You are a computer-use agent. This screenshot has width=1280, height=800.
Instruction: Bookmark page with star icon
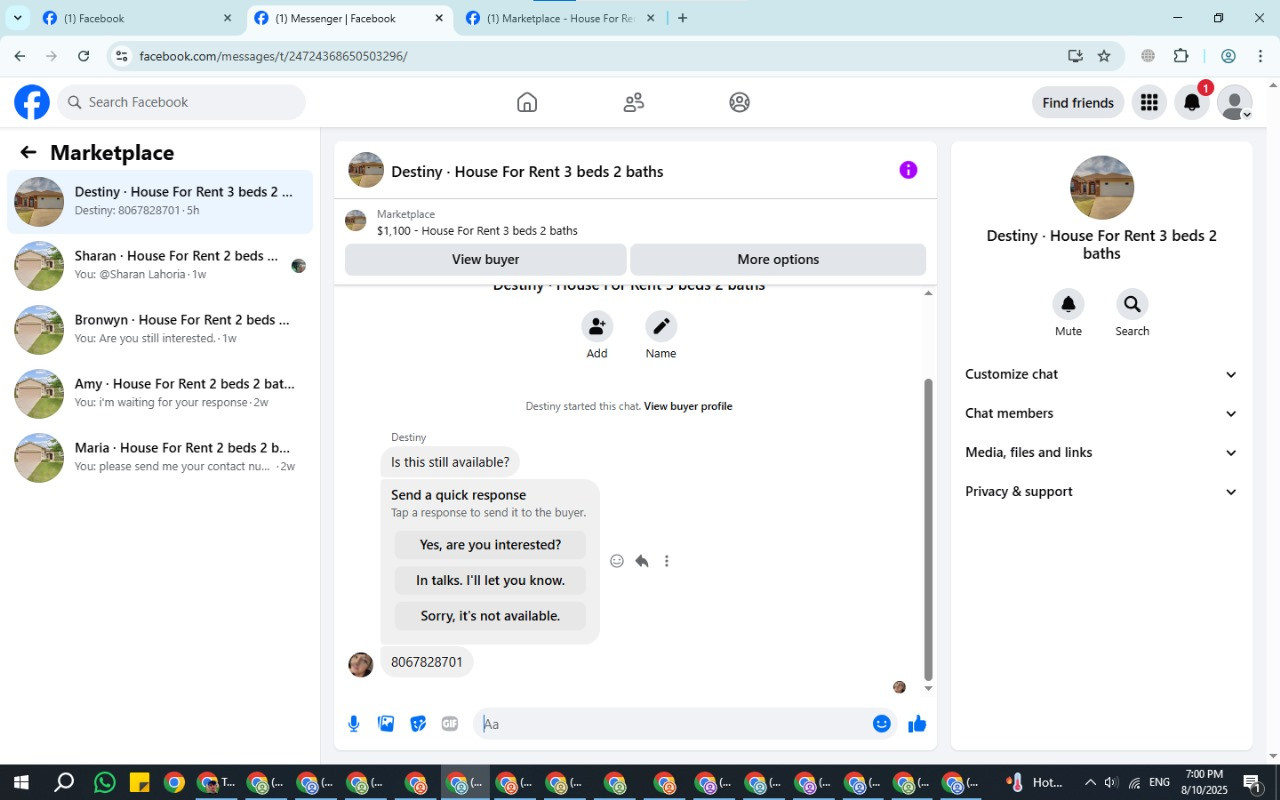coord(1104,56)
